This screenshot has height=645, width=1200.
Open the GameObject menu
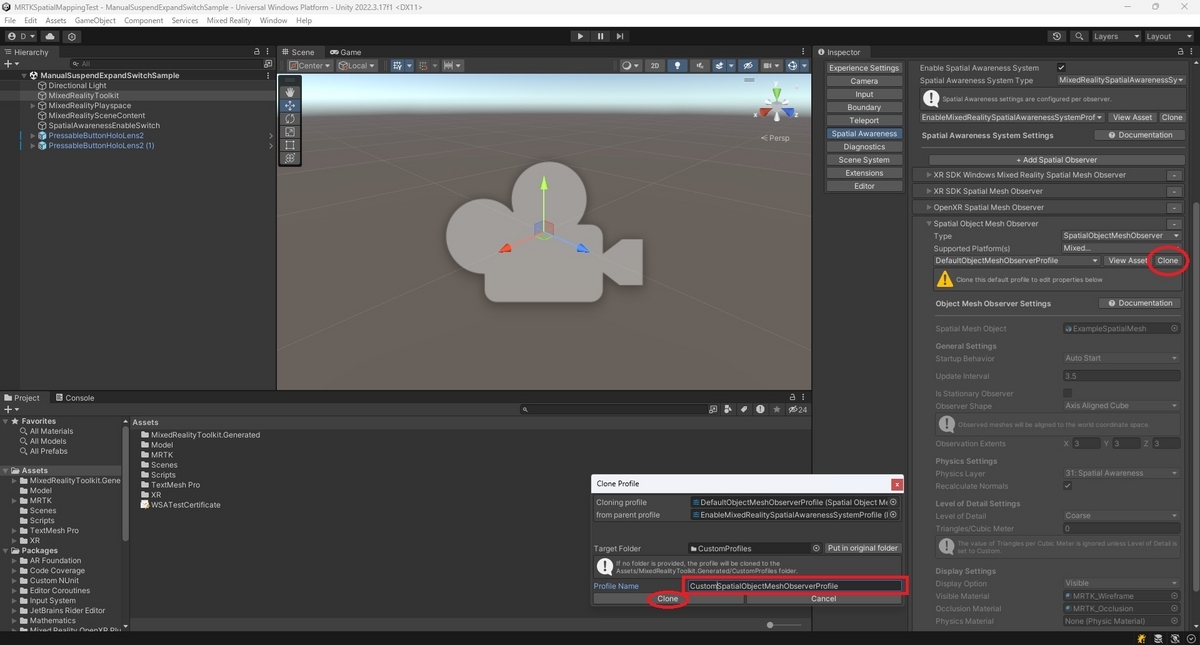95,20
